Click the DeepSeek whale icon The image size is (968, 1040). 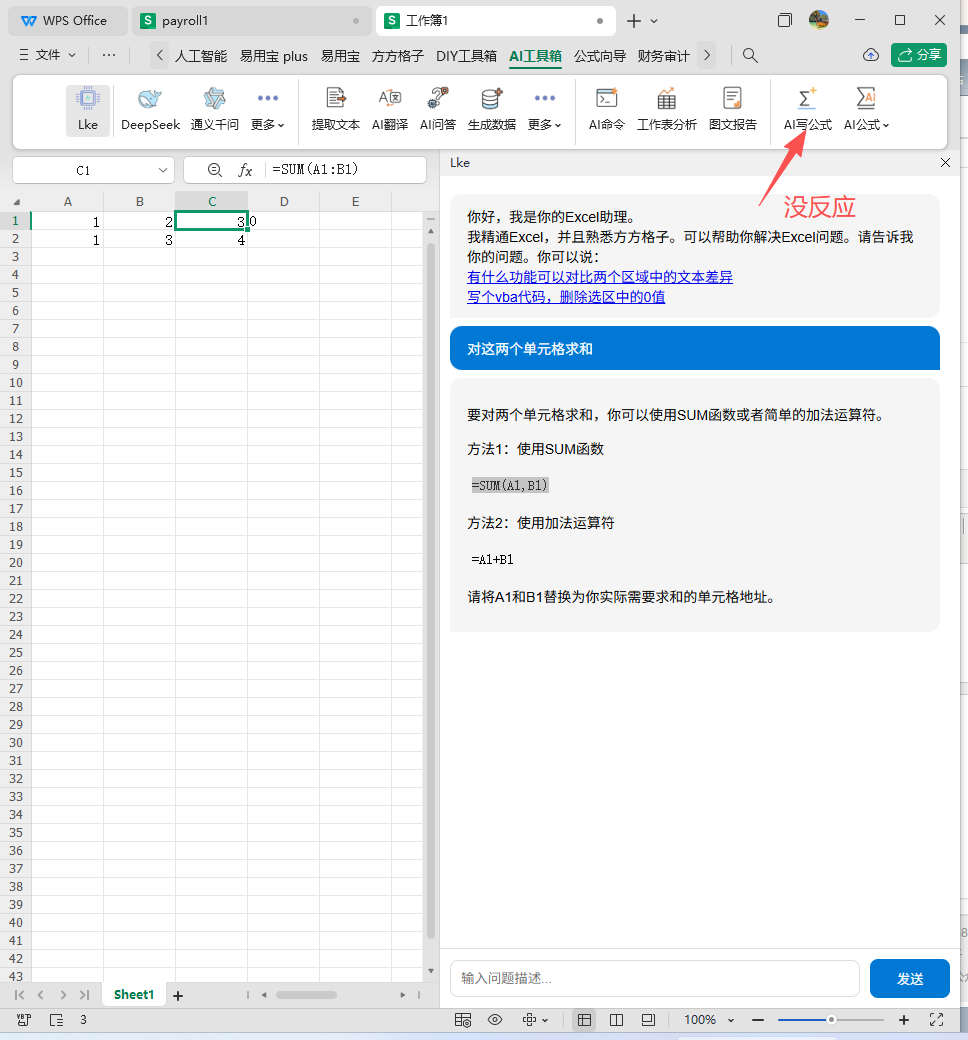[150, 100]
